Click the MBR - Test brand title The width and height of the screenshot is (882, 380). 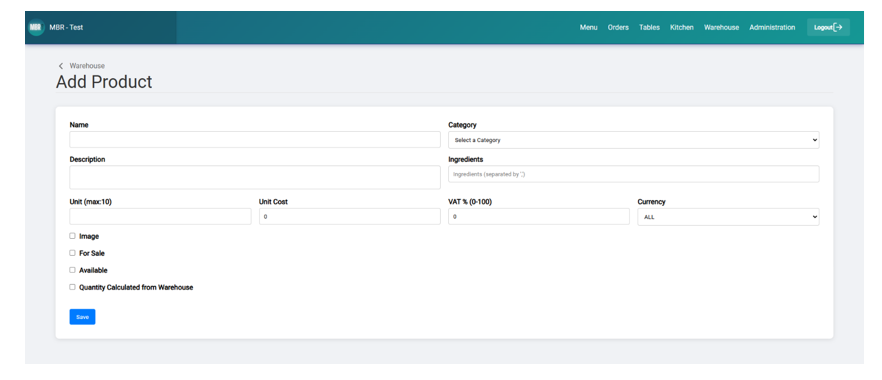[66, 27]
